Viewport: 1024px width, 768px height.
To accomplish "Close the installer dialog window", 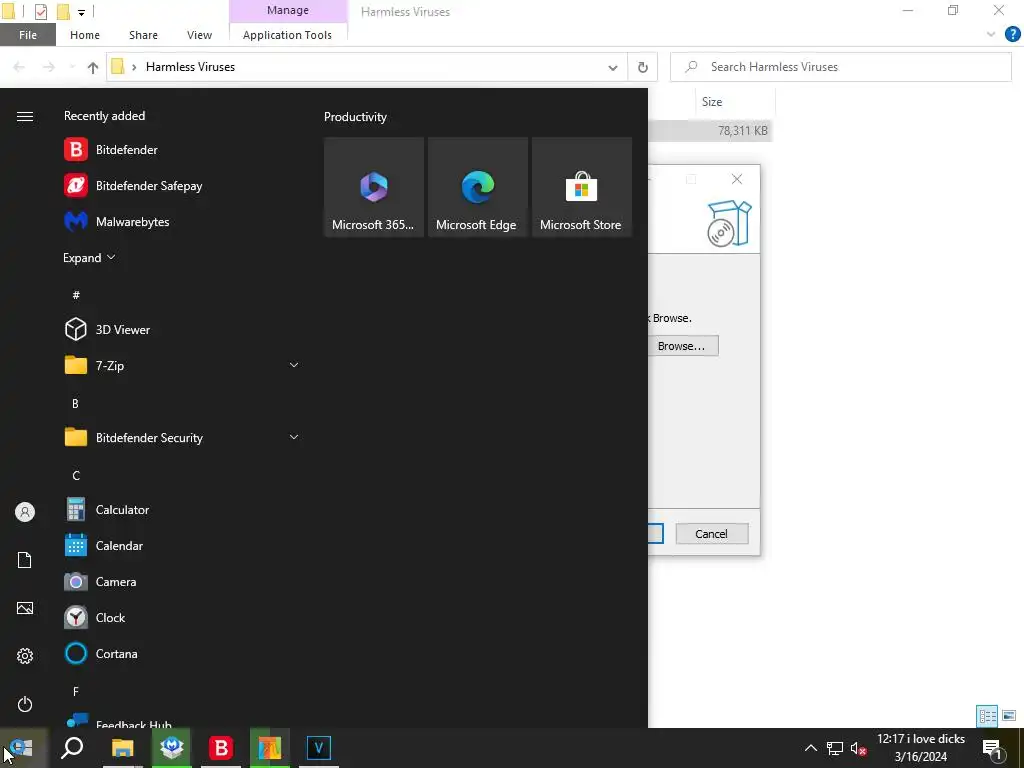I will pos(737,179).
